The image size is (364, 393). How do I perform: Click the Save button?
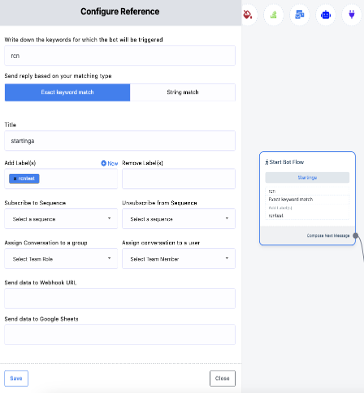click(16, 378)
